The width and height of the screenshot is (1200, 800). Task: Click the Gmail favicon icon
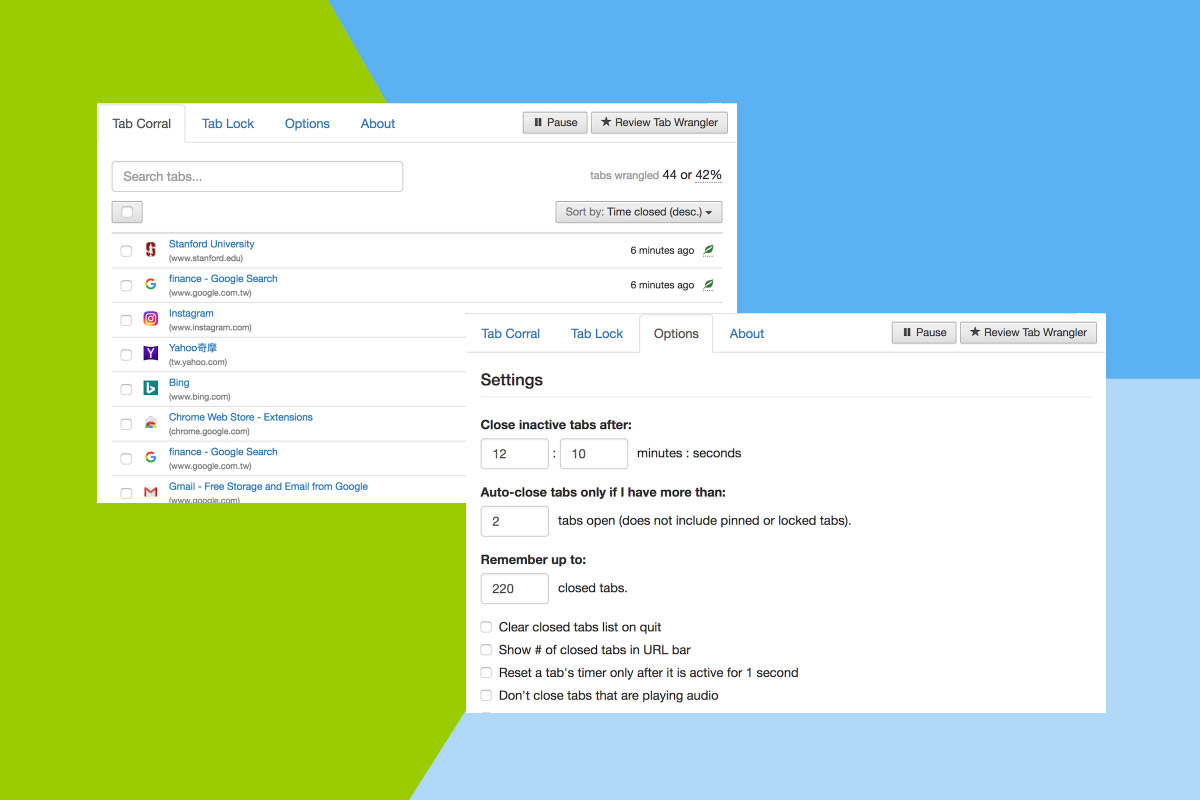pos(150,492)
